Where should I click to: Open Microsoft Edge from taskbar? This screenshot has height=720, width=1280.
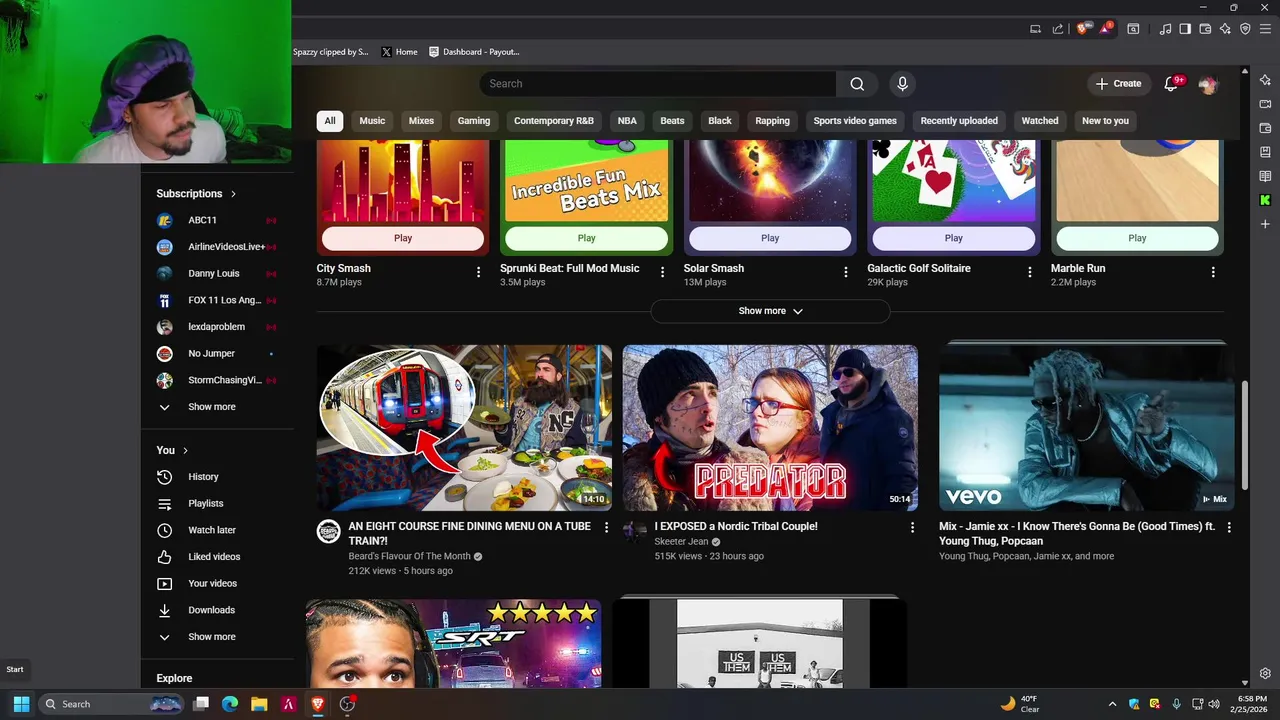(x=229, y=704)
